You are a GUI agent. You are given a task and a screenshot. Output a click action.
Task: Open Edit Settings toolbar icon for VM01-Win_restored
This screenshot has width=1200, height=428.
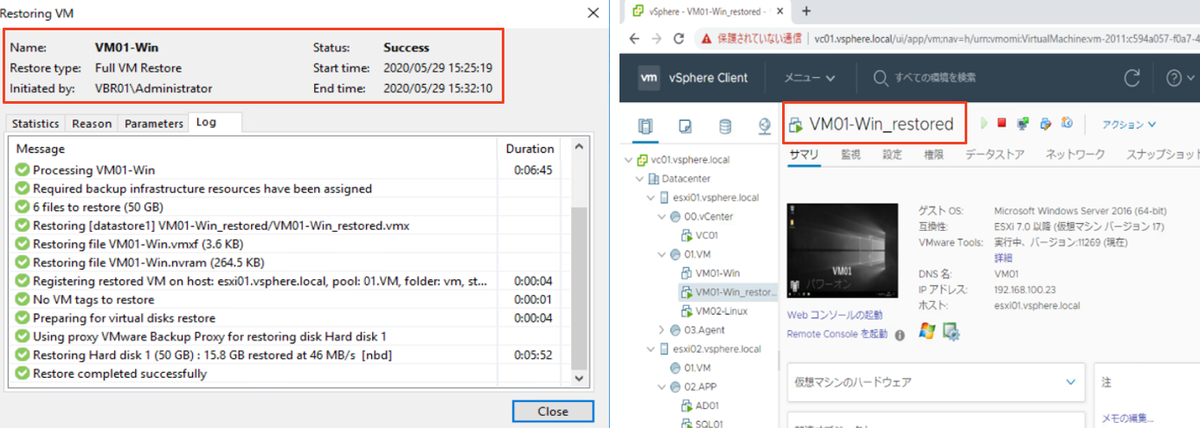coord(1046,124)
